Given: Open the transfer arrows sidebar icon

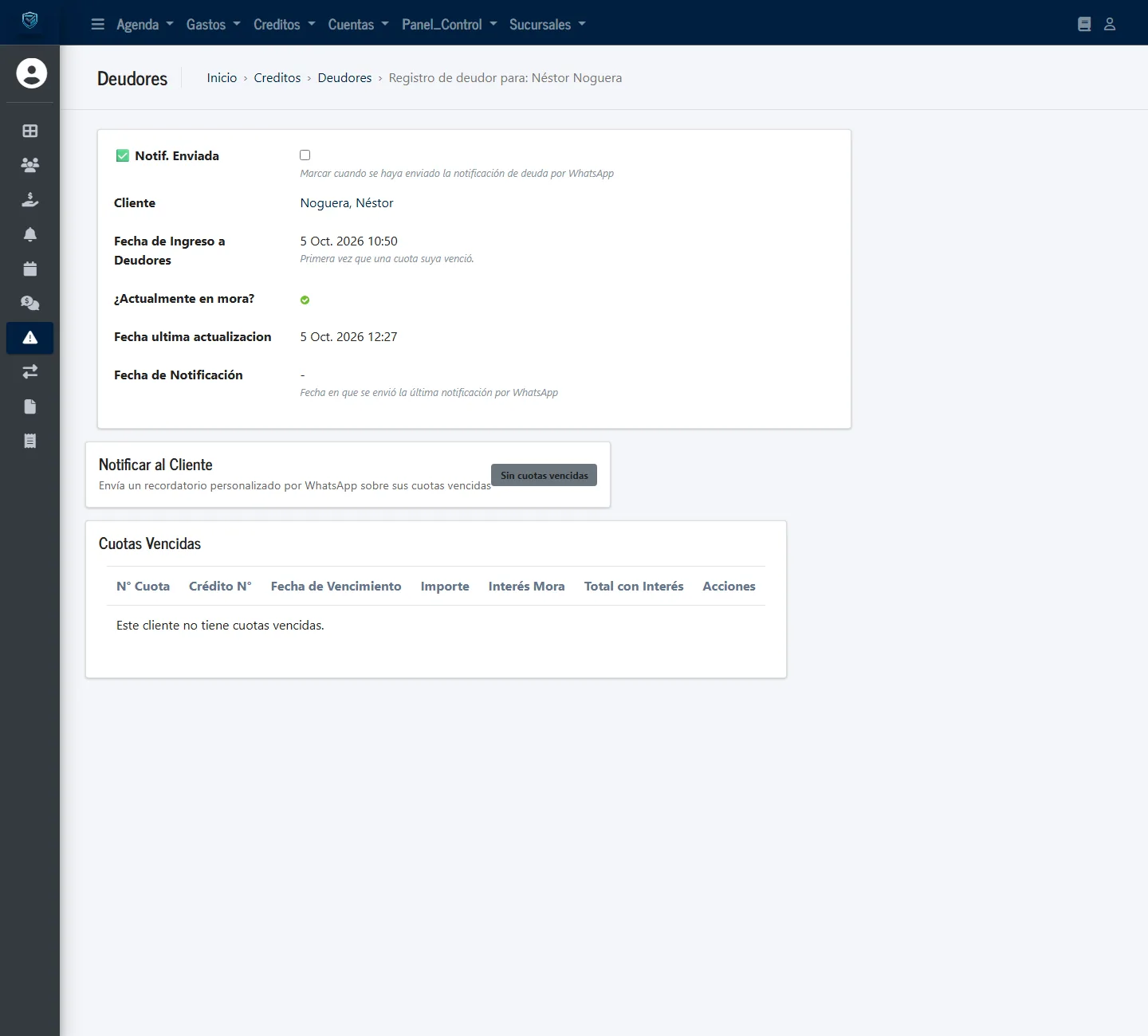Looking at the screenshot, I should [x=30, y=371].
